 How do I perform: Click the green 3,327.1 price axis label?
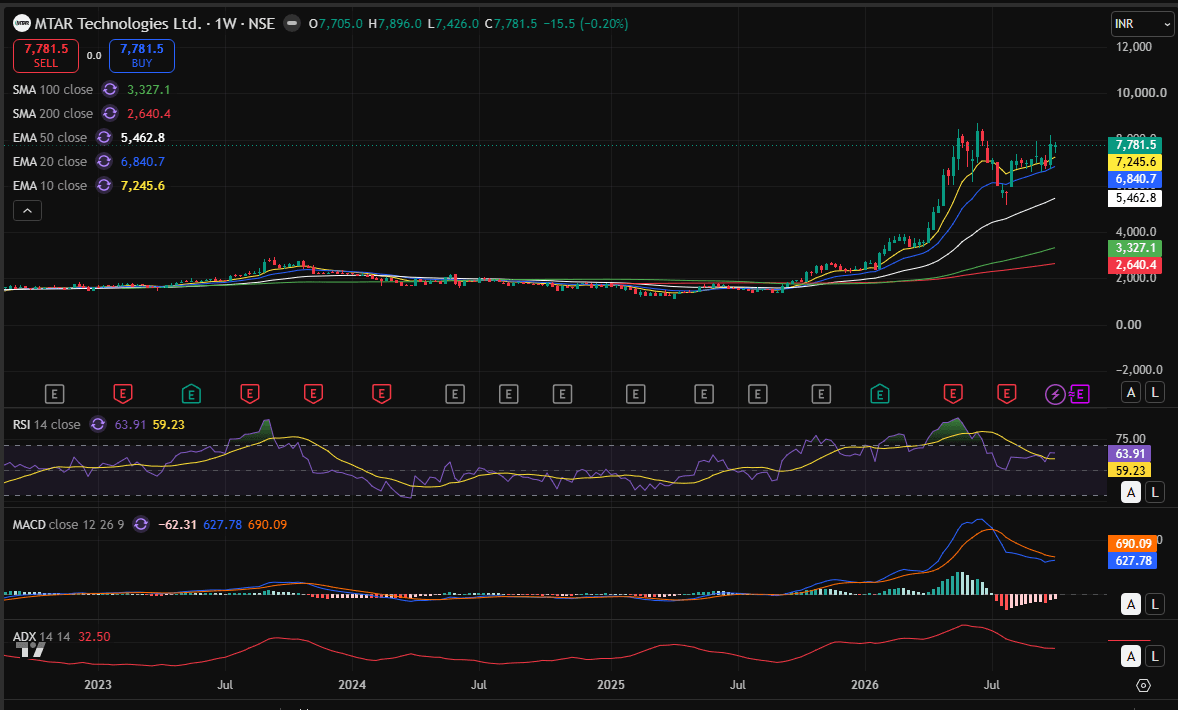point(1135,248)
